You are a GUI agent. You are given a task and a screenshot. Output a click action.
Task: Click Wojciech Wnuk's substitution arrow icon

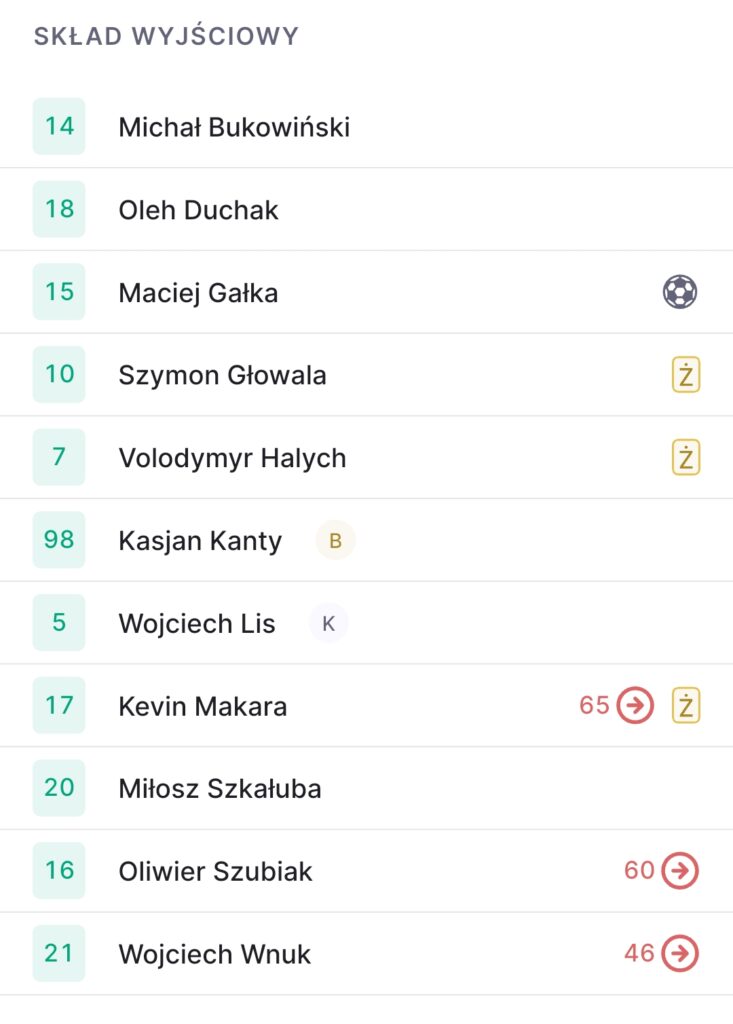coord(680,954)
